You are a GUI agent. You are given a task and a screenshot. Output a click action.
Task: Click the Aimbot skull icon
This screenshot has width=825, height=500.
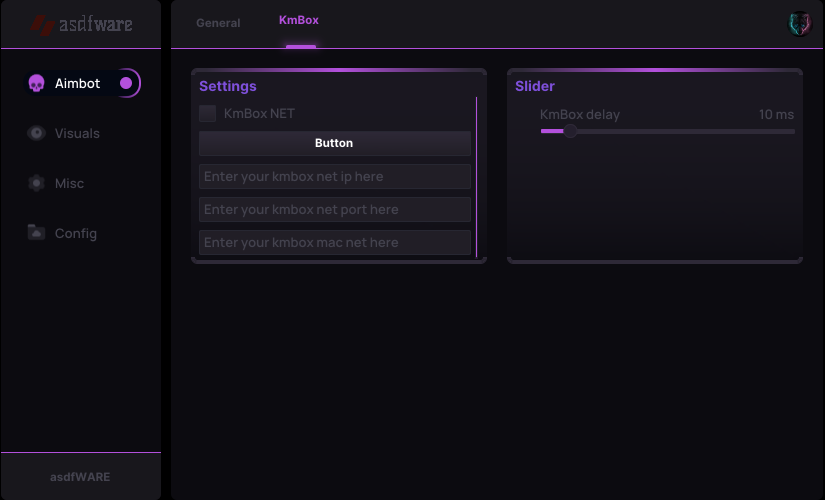pyautogui.click(x=36, y=83)
